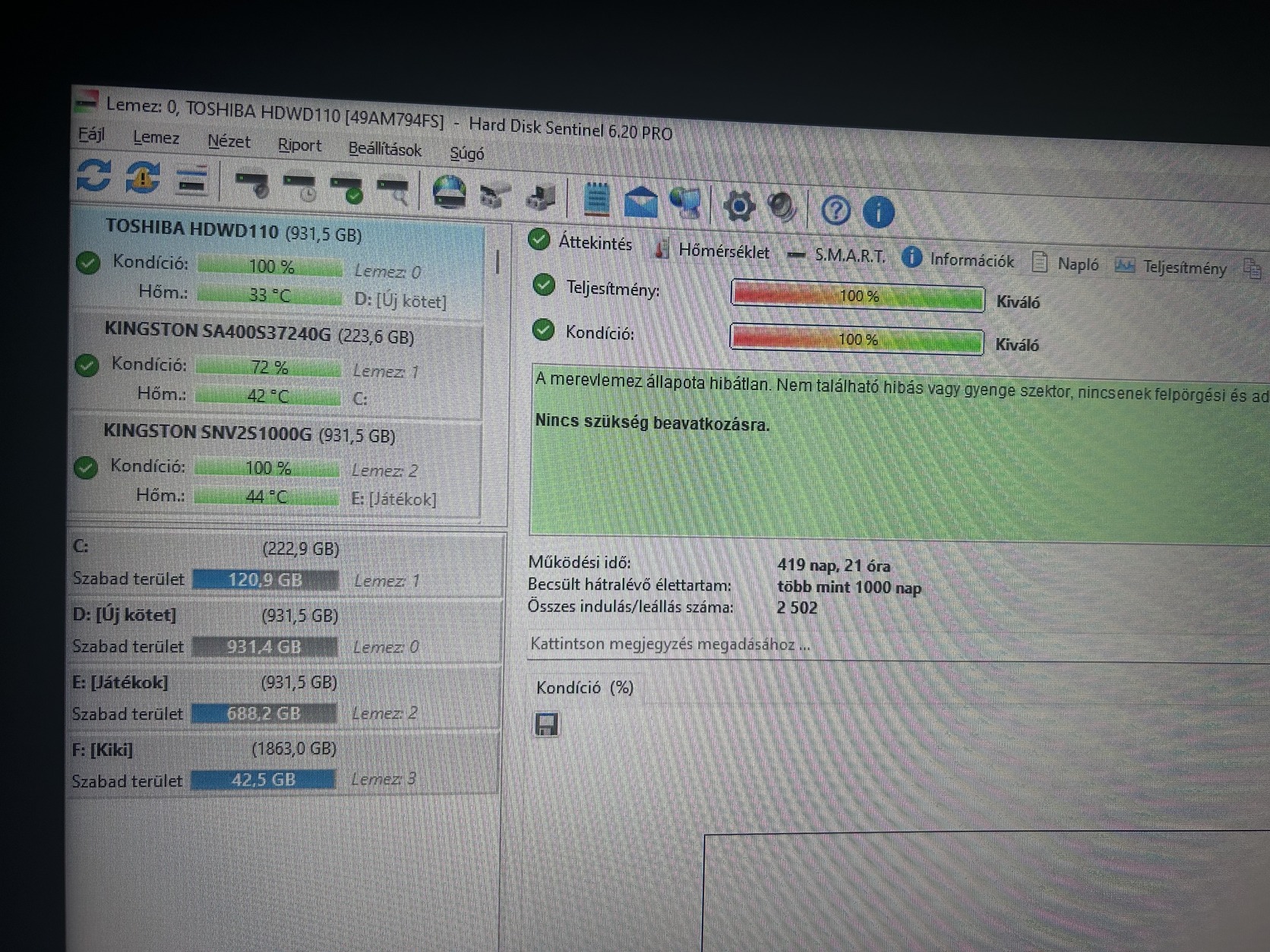The width and height of the screenshot is (1270, 952).
Task: Click the KINGSTON SNV2S1000G 44 °C temperature bar
Action: click(x=266, y=496)
